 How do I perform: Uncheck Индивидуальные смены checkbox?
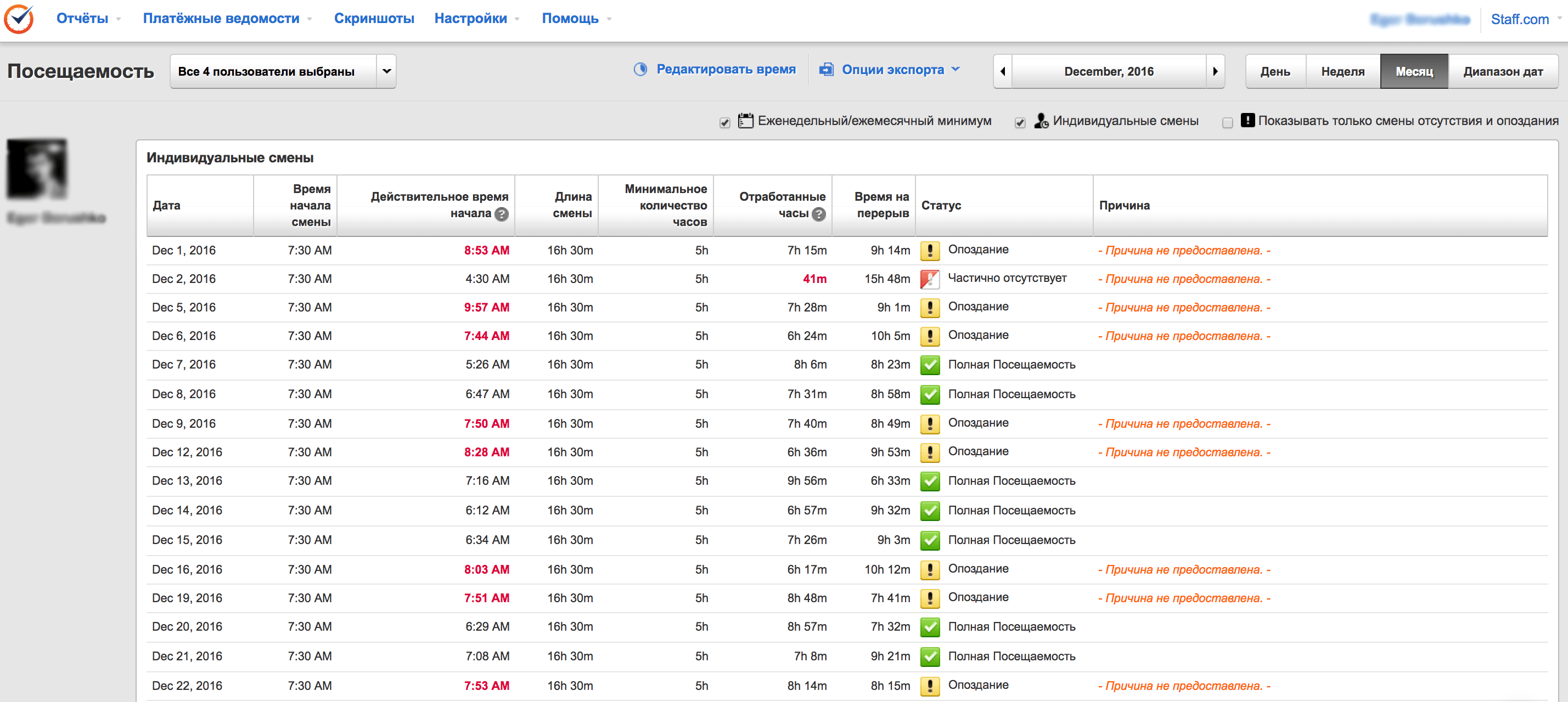tap(1020, 123)
